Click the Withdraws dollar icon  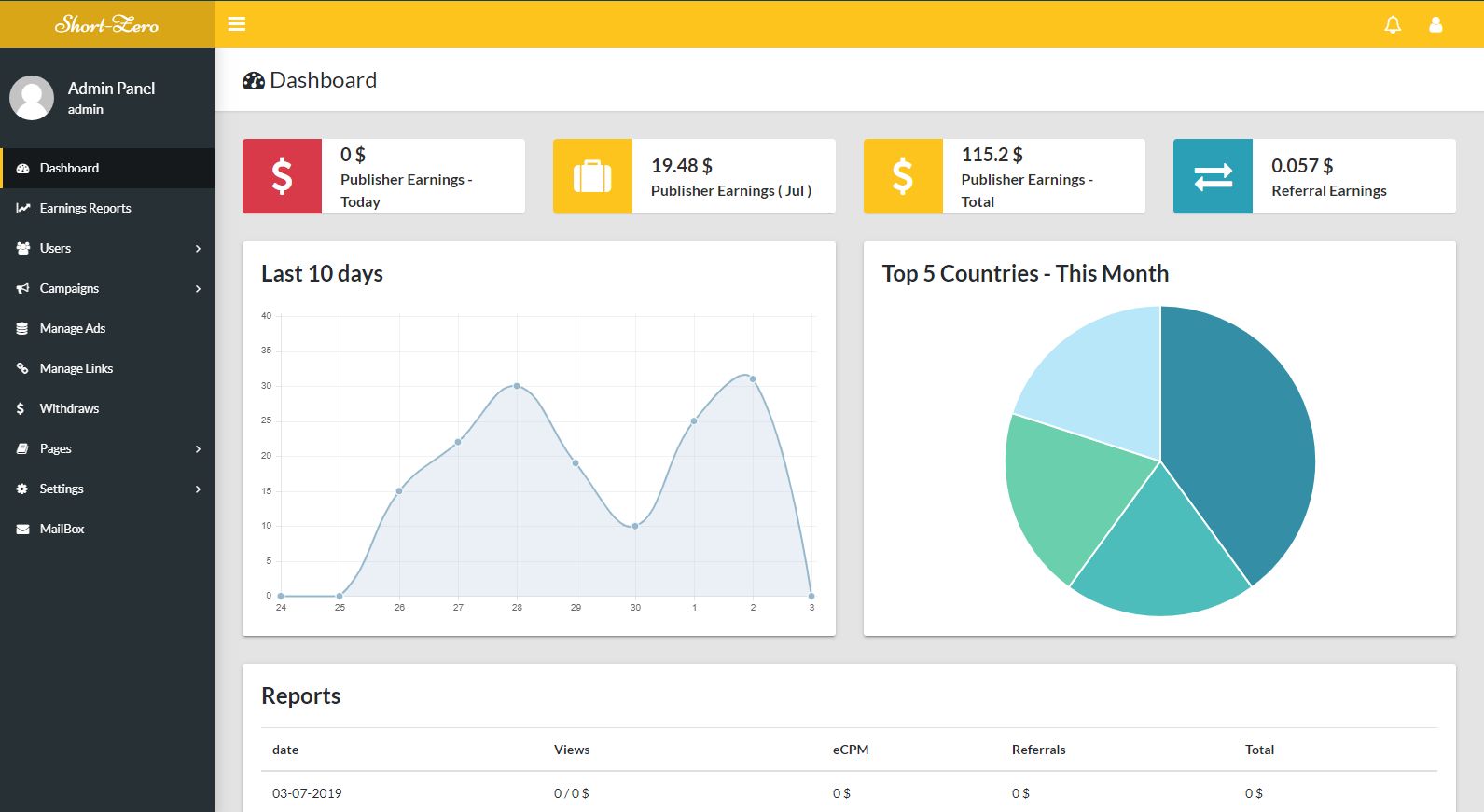(x=21, y=409)
